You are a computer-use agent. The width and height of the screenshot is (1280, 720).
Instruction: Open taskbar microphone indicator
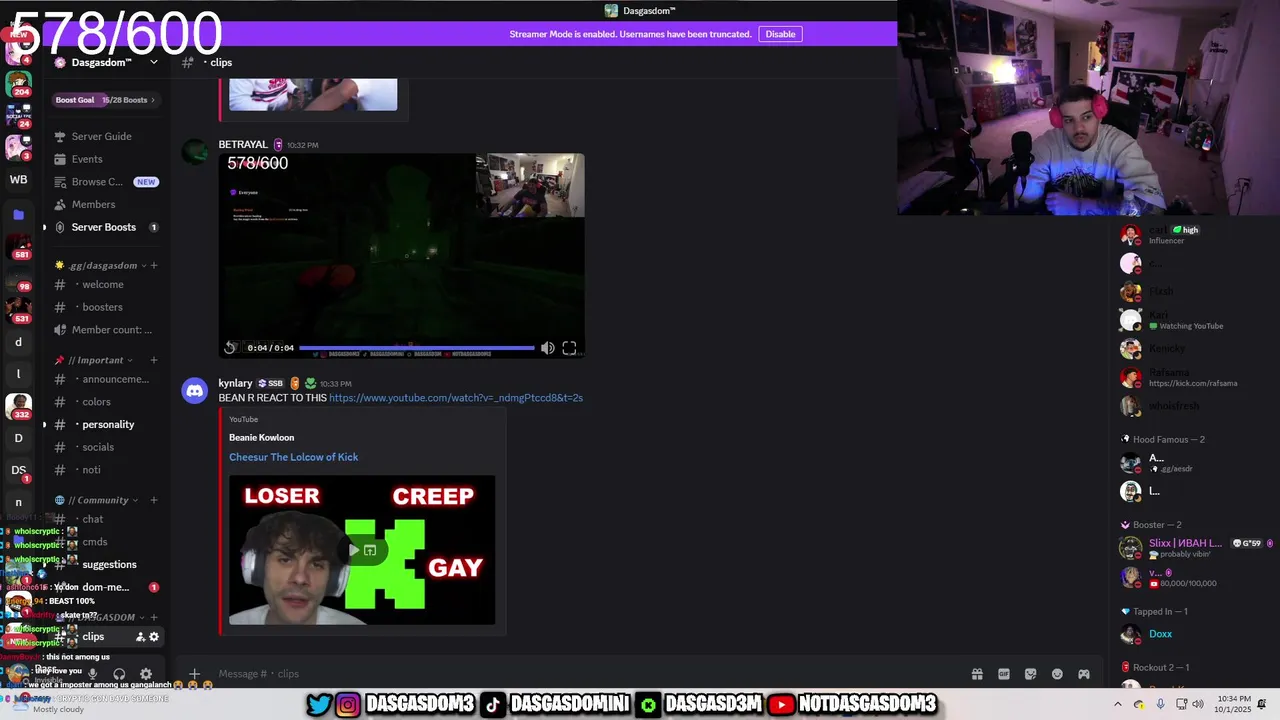tap(1160, 704)
